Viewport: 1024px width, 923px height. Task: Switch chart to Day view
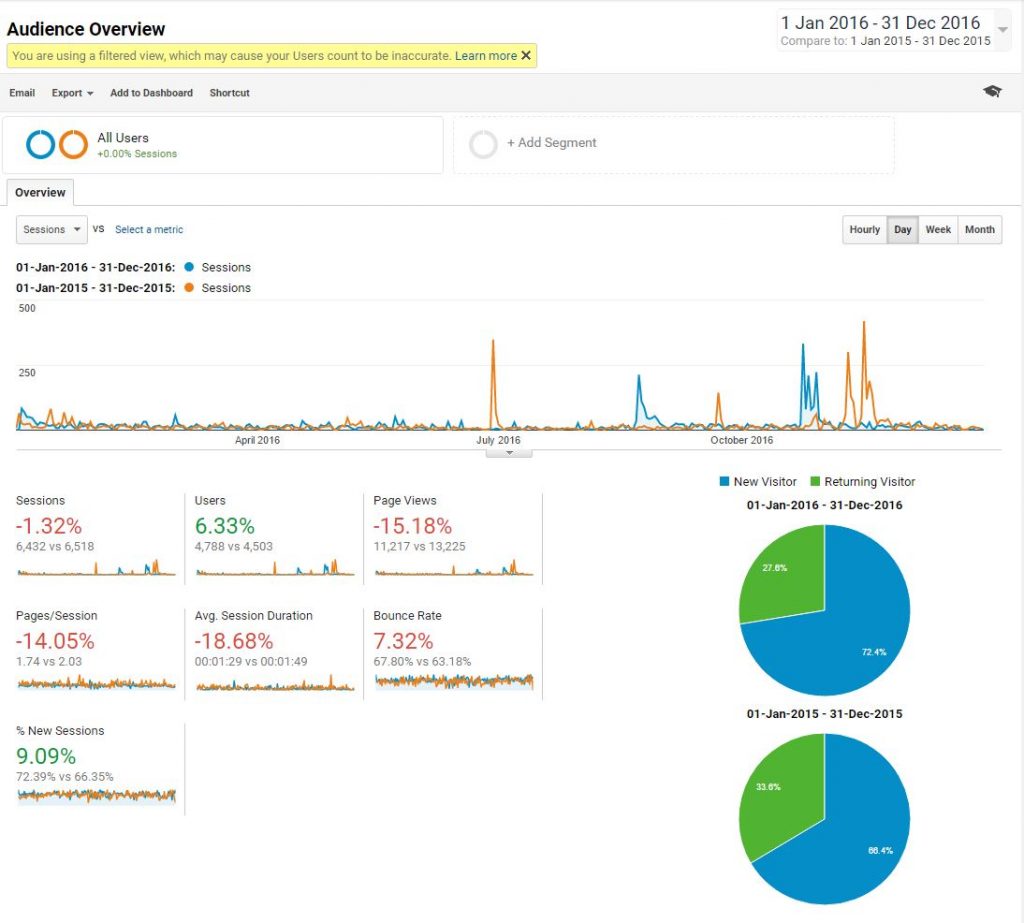pyautogui.click(x=903, y=229)
